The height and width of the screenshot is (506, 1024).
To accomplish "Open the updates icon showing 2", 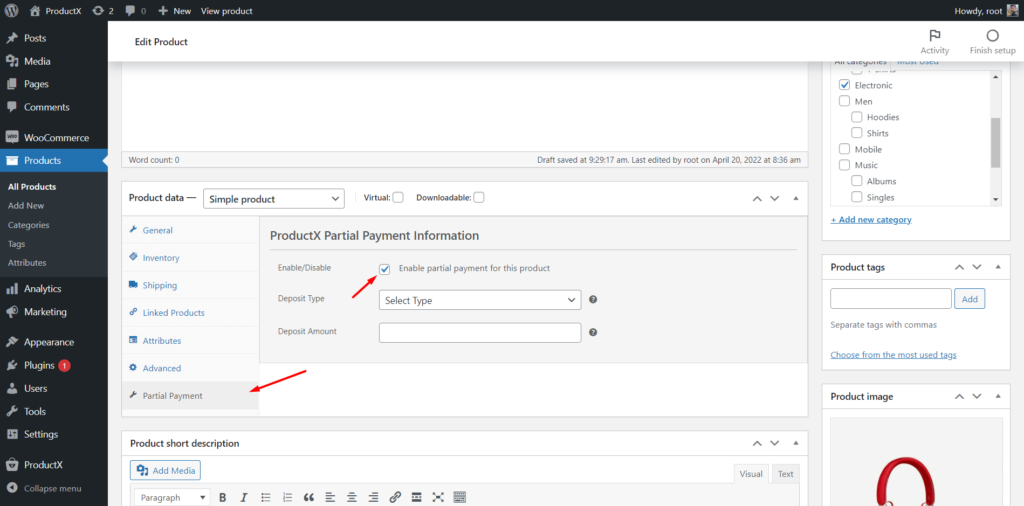I will 103,10.
